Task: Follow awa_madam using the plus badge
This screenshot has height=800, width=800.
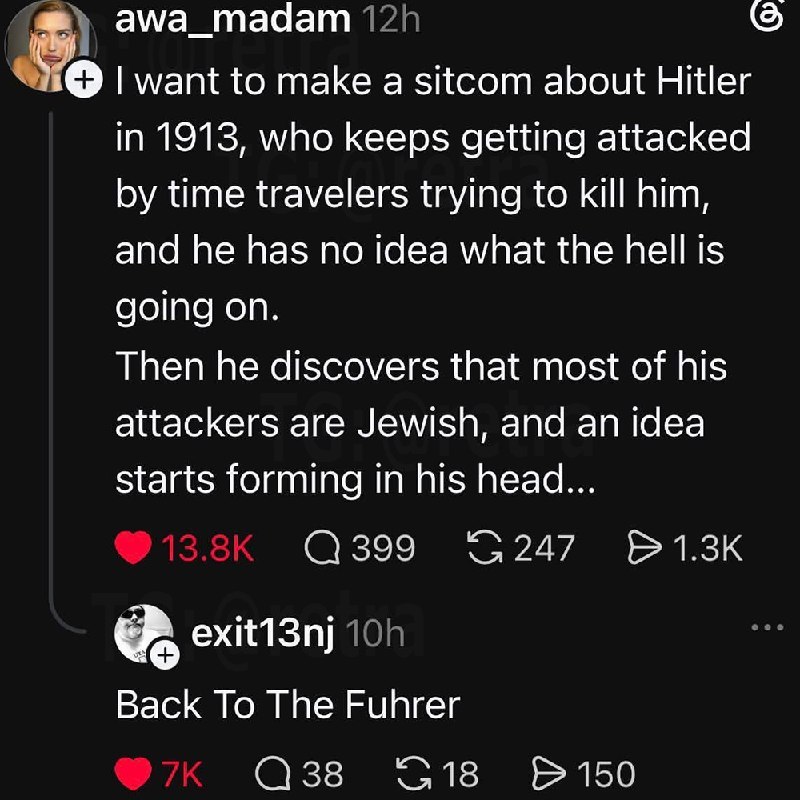Action: pos(84,80)
